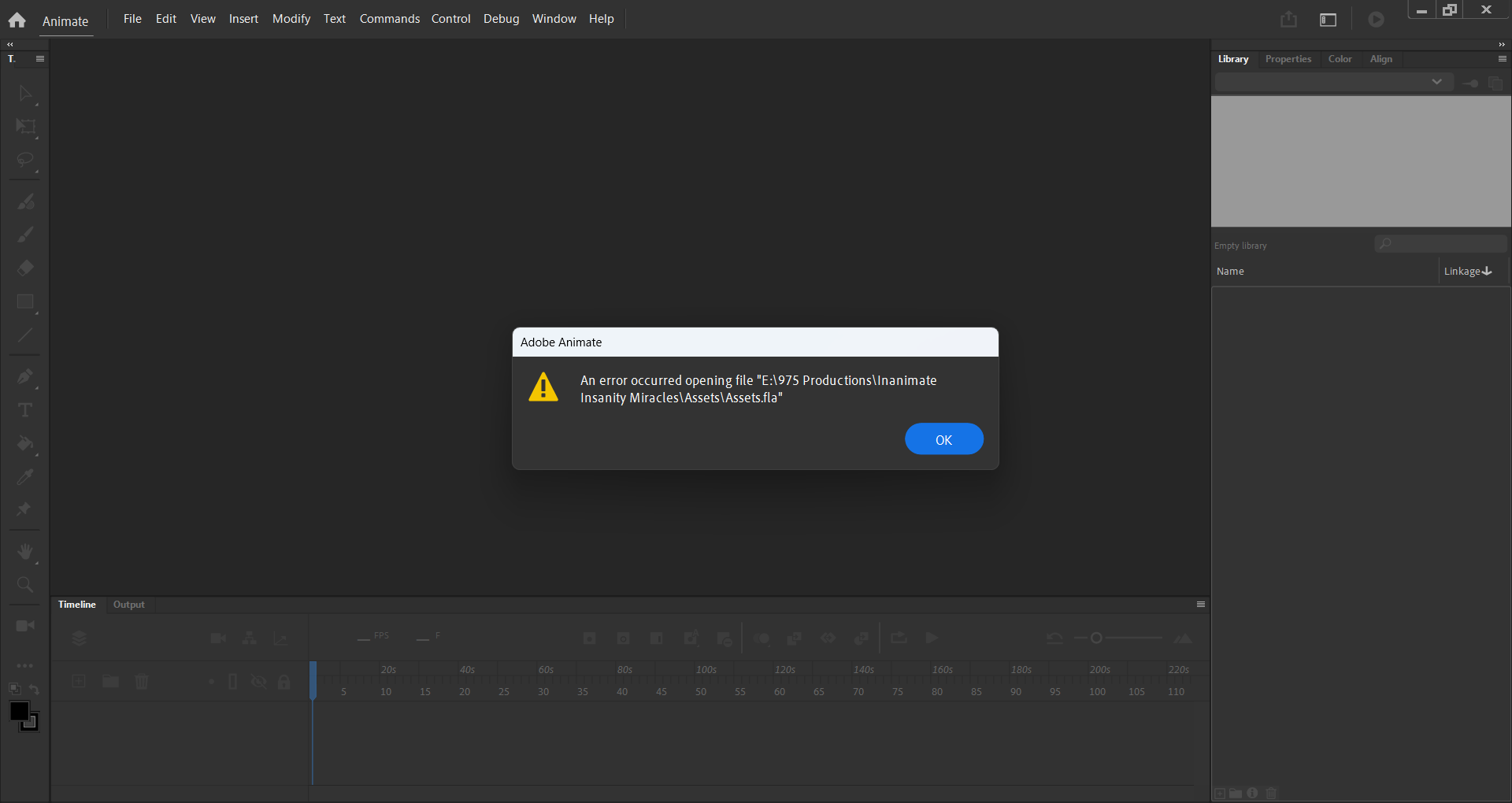
Task: Select the Lasso tool
Action: tap(25, 161)
